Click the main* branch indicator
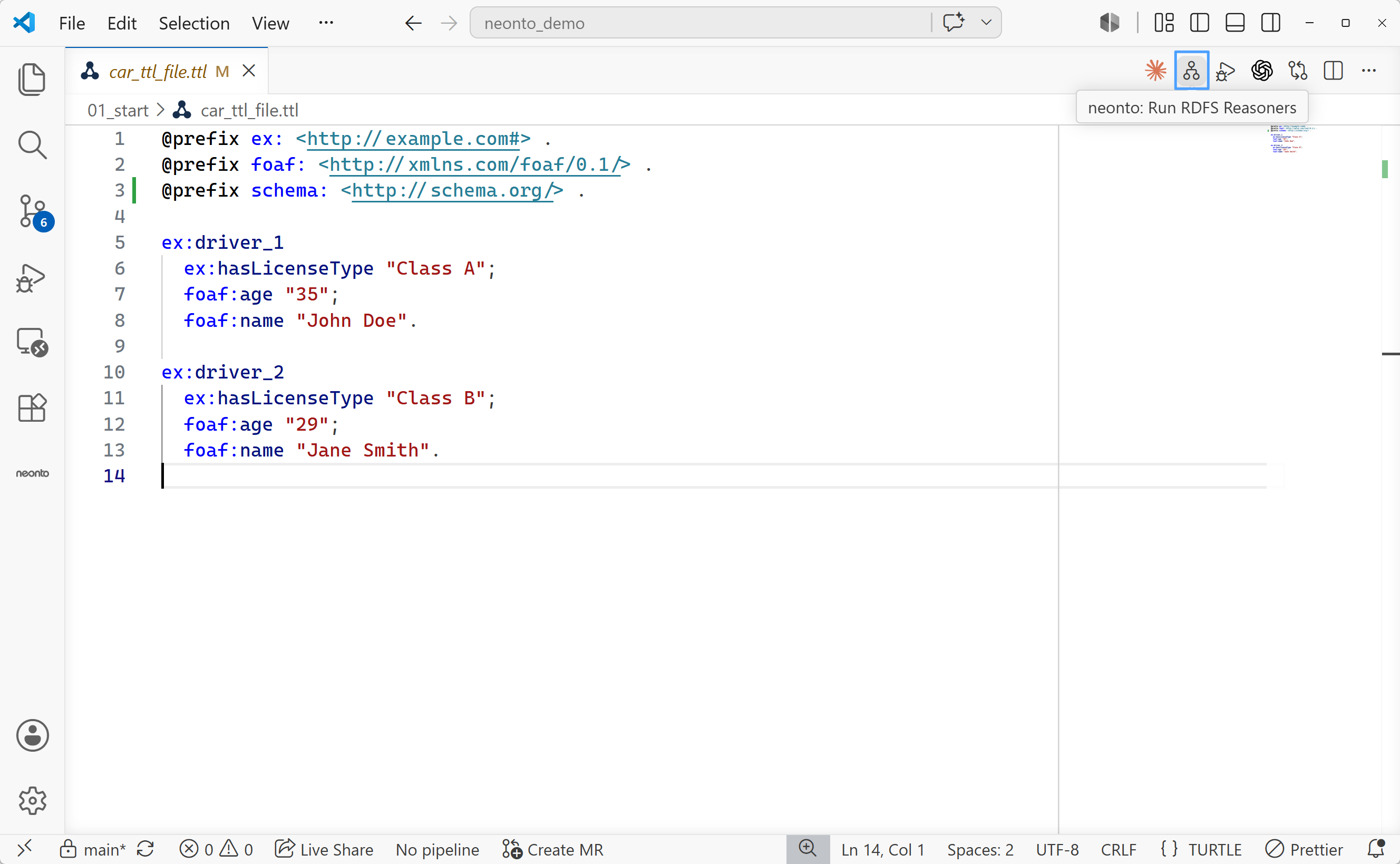 (x=93, y=850)
